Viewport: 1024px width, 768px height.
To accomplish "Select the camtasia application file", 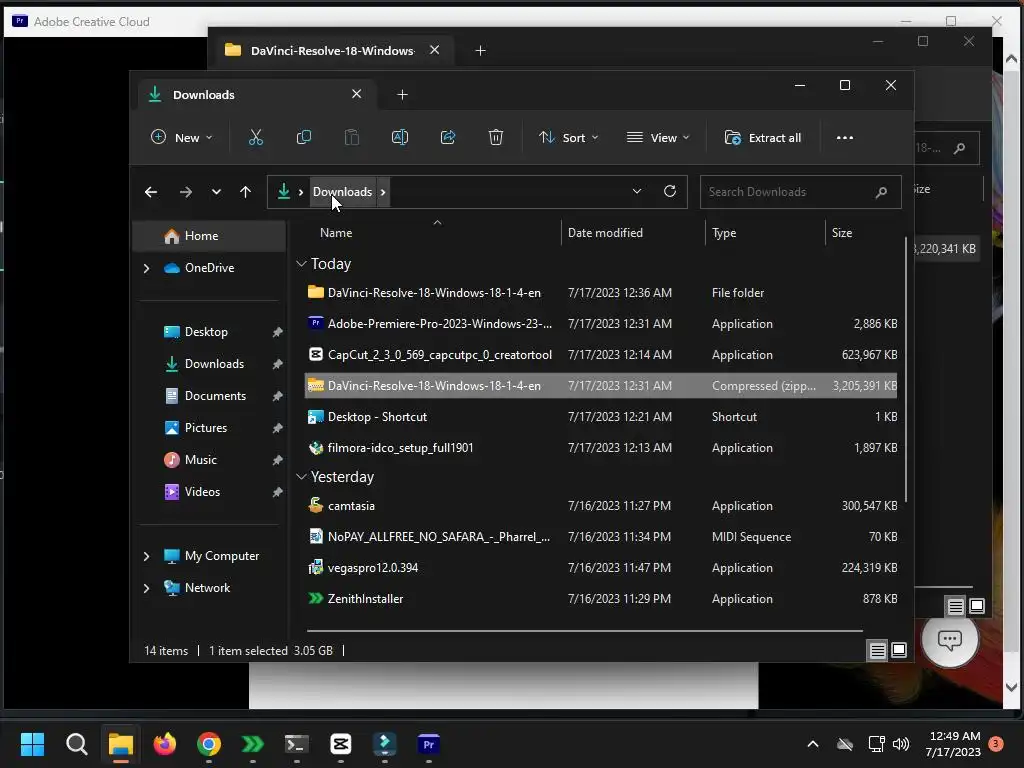I will pyautogui.click(x=601, y=506).
